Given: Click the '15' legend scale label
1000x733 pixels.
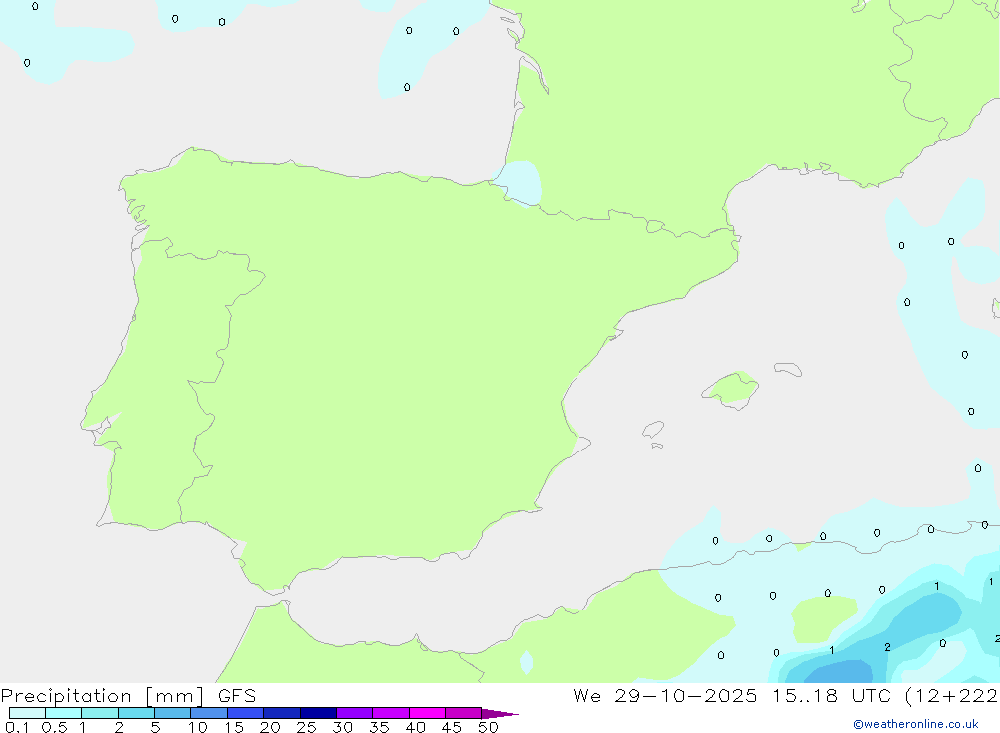Looking at the screenshot, I should tap(234, 727).
